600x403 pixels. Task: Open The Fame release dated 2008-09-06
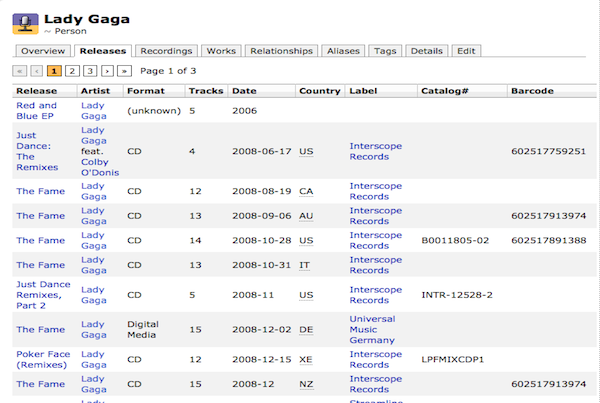41,216
